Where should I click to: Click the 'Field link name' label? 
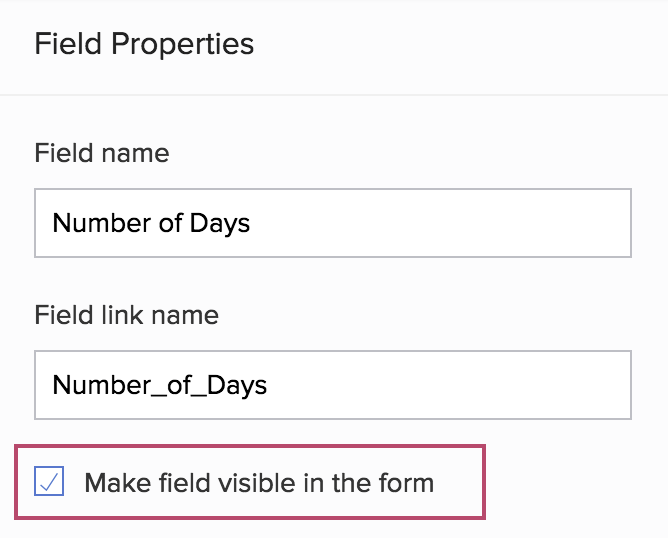point(126,315)
